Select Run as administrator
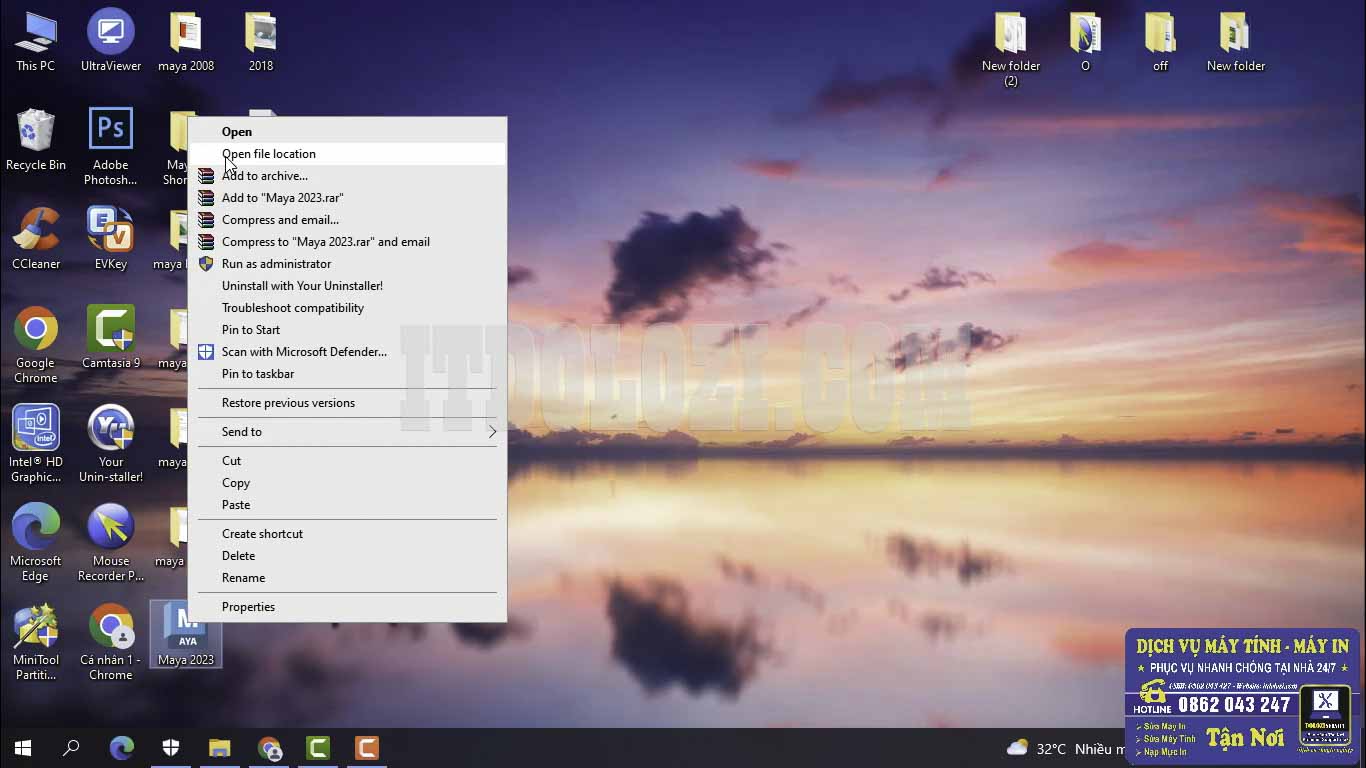The width and height of the screenshot is (1366, 768). pyautogui.click(x=276, y=264)
